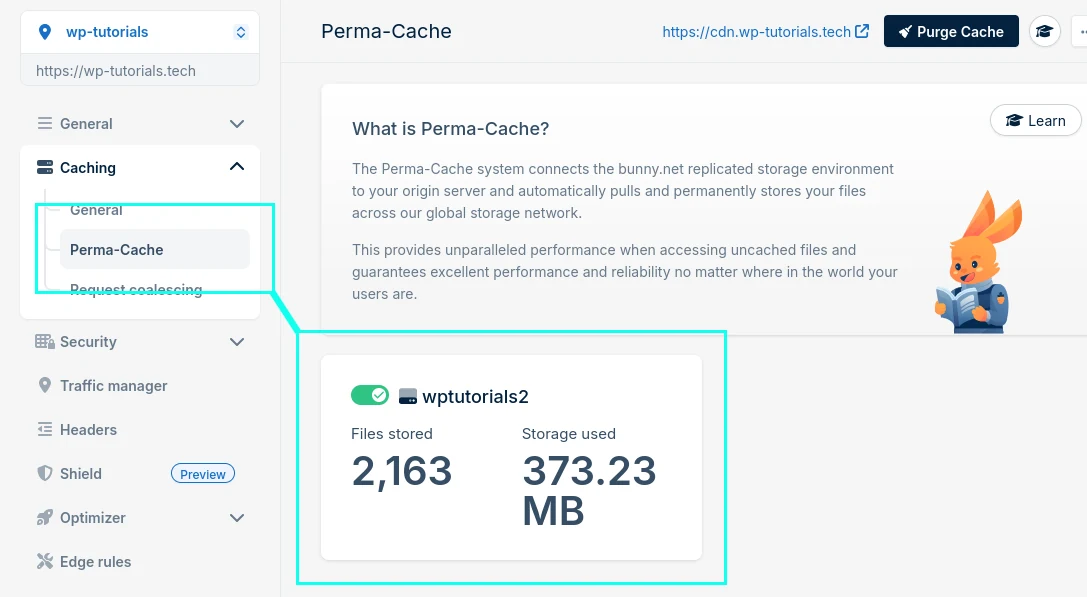Click the Caching server icon in sidebar
Screen dimensions: 1087x597
pyautogui.click(x=44, y=168)
